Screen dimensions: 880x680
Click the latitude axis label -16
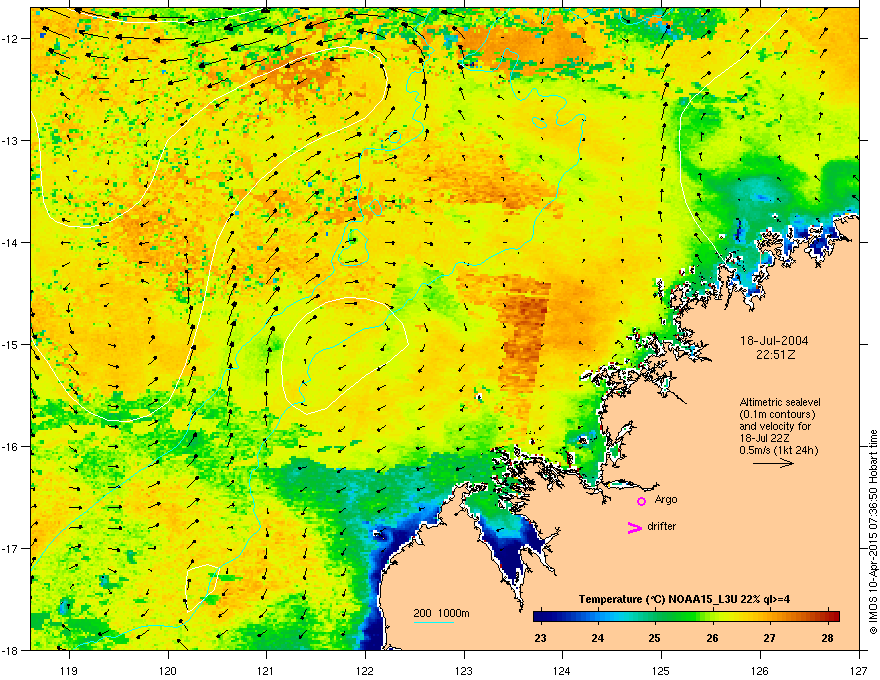(x=11, y=447)
